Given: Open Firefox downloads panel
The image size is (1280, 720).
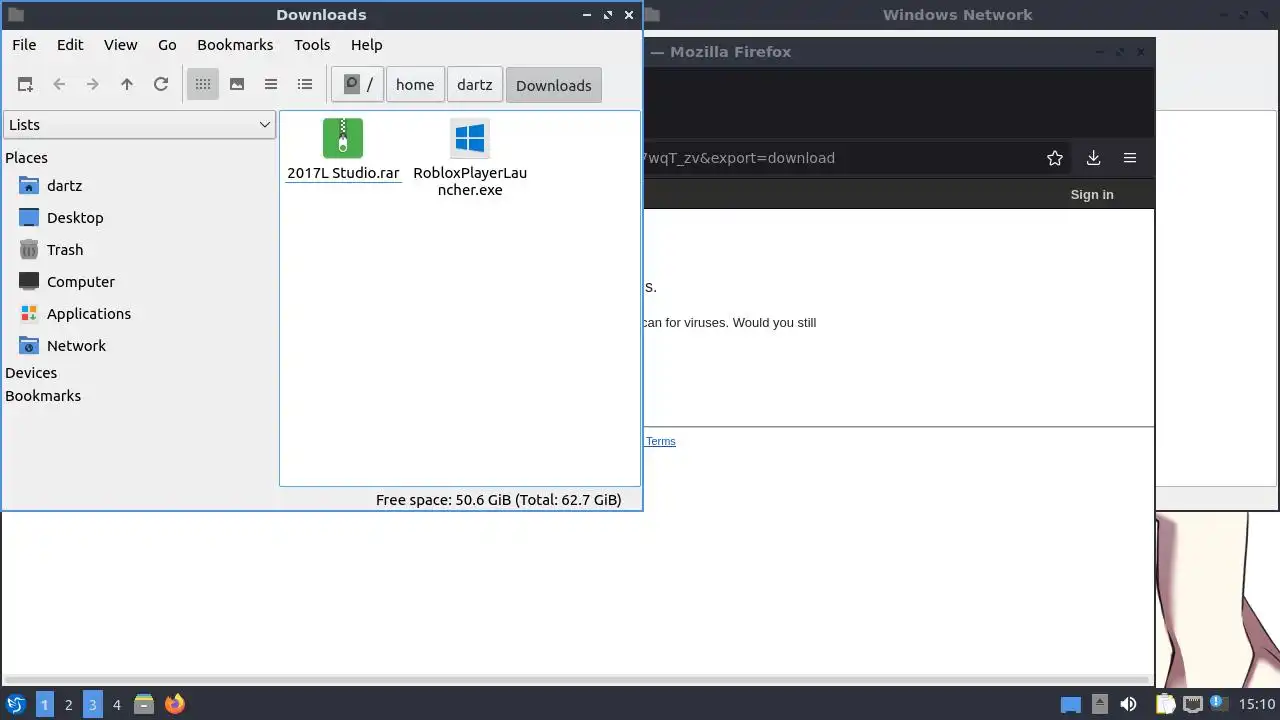Looking at the screenshot, I should (x=1093, y=158).
